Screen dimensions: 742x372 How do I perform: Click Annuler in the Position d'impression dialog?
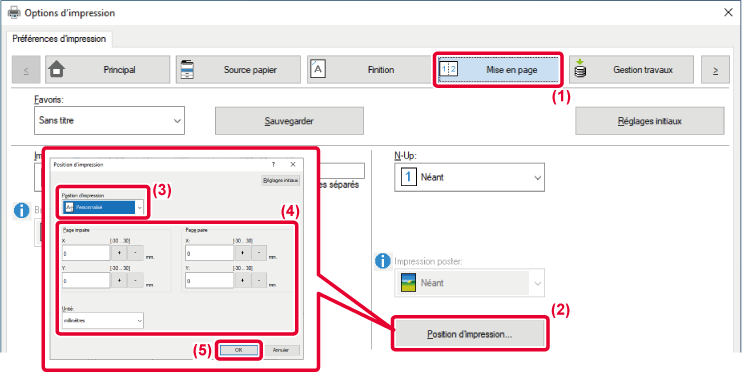(x=281, y=350)
